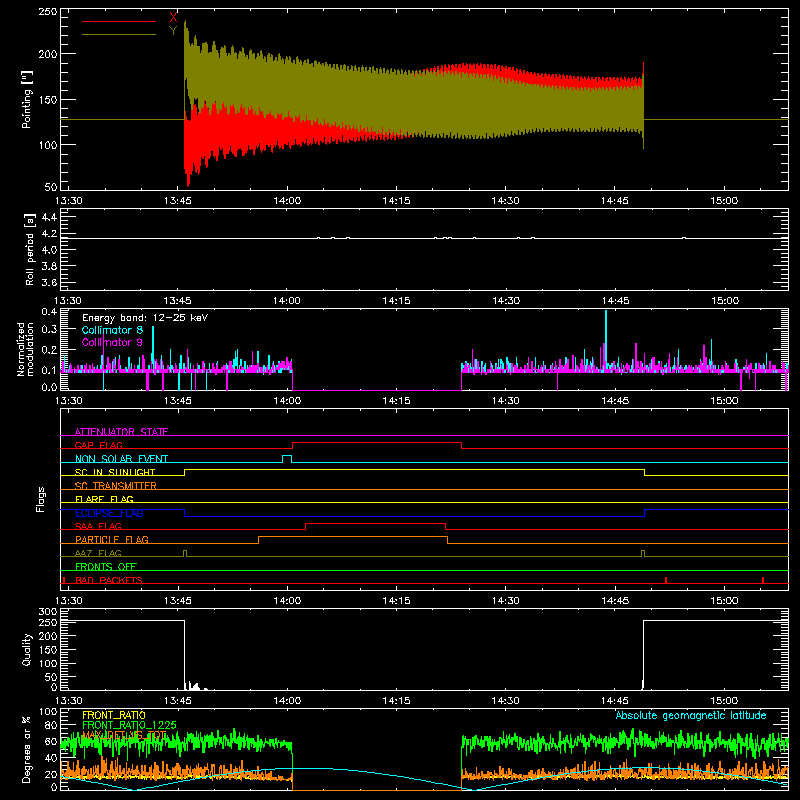The image size is (800, 800).
Task: Click the NON_SOLAR_EVENT flag label
Action: coord(121,459)
